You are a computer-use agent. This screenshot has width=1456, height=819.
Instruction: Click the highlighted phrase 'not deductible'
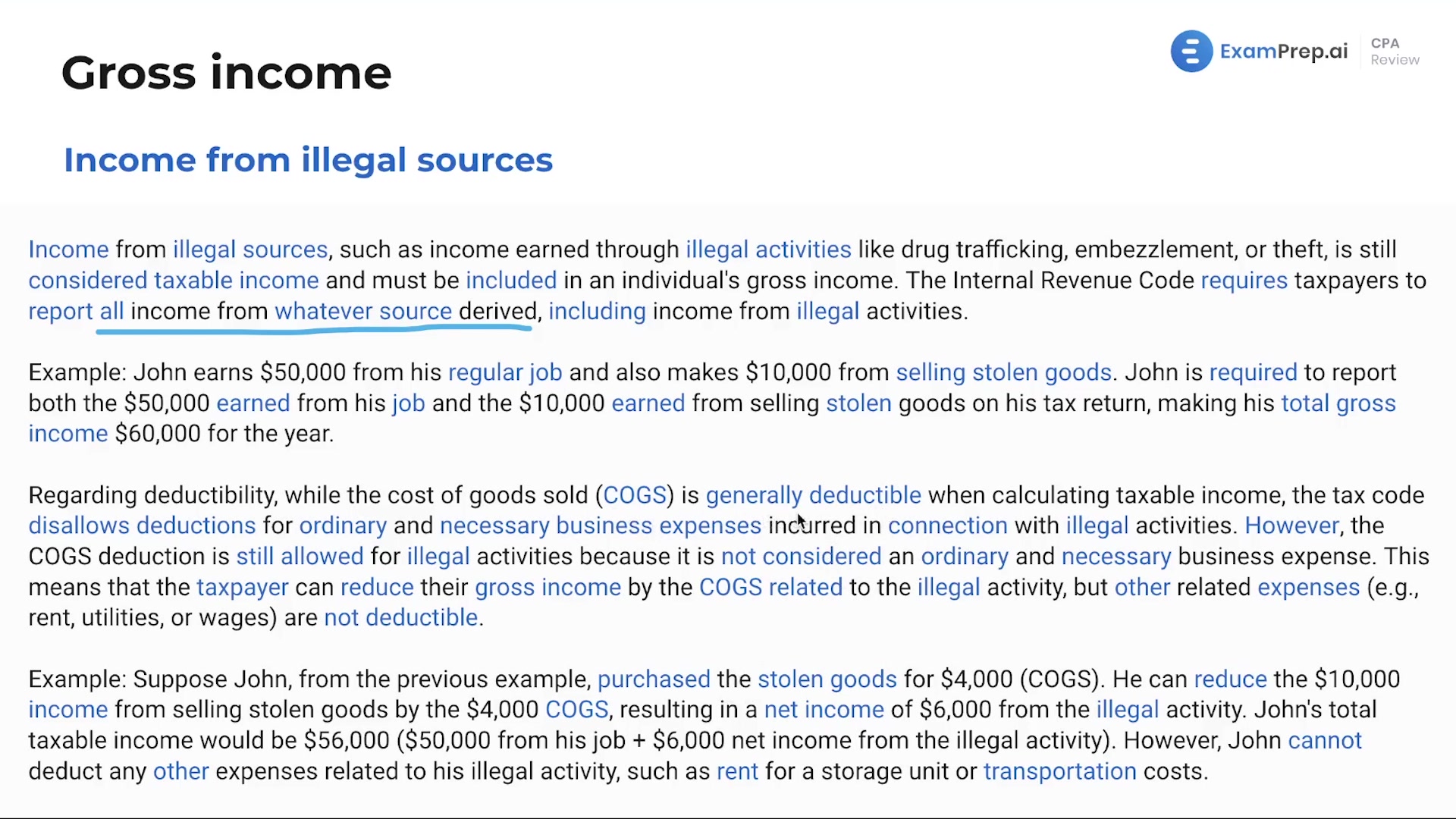pos(401,617)
